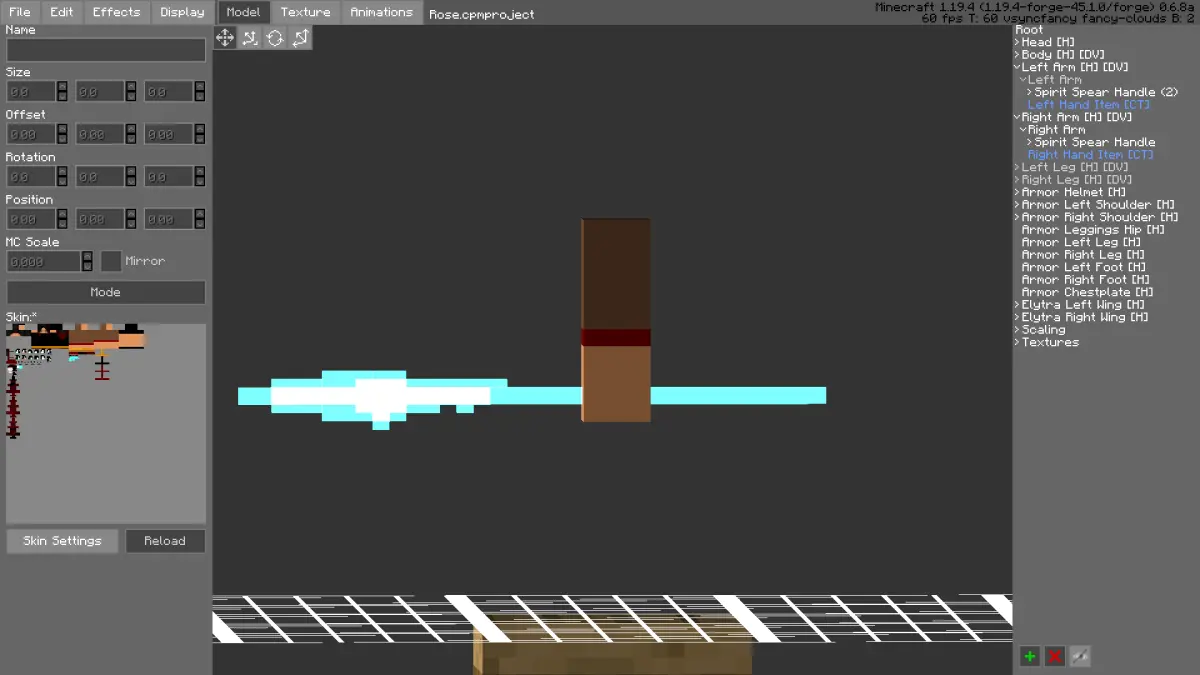This screenshot has width=1200, height=675.
Task: Open the Display menu
Action: (x=182, y=12)
